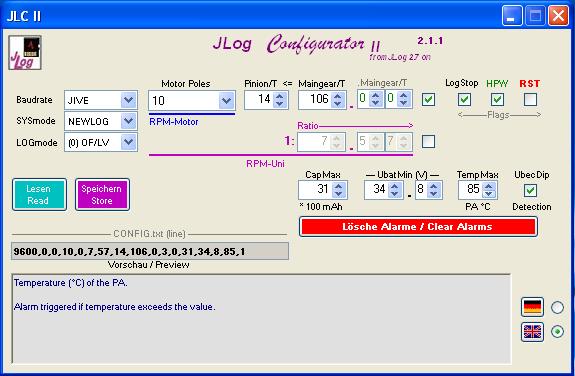Screen dimensions: 575x376
Task: Increase UbatMin decimal value 8
Action: pos(434,186)
